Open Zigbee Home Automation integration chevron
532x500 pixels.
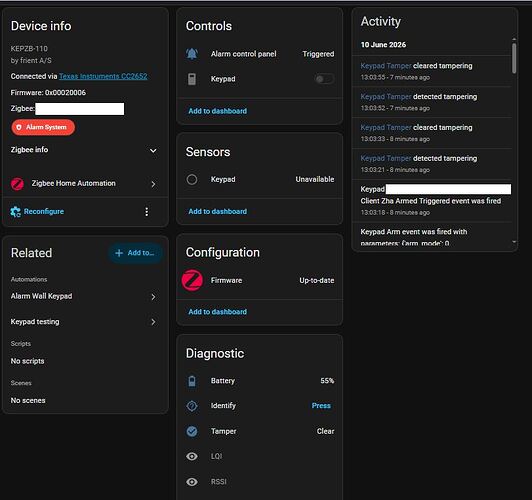pyautogui.click(x=153, y=184)
